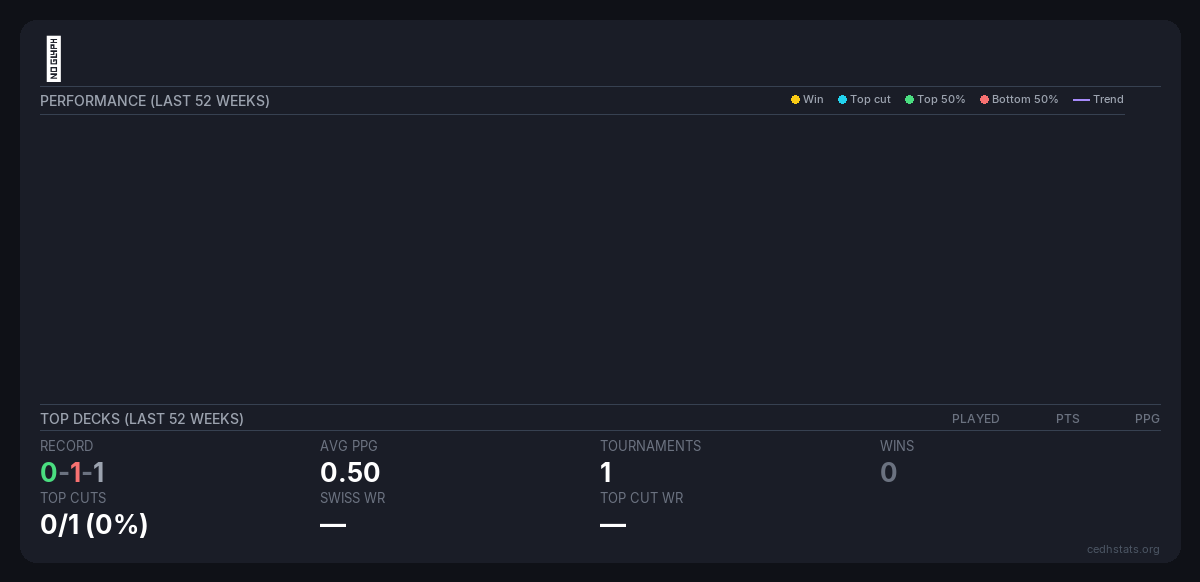Viewport: 1200px width, 582px height.
Task: Select the Performance (Last 52 Weeks) heading
Action: [x=155, y=101]
